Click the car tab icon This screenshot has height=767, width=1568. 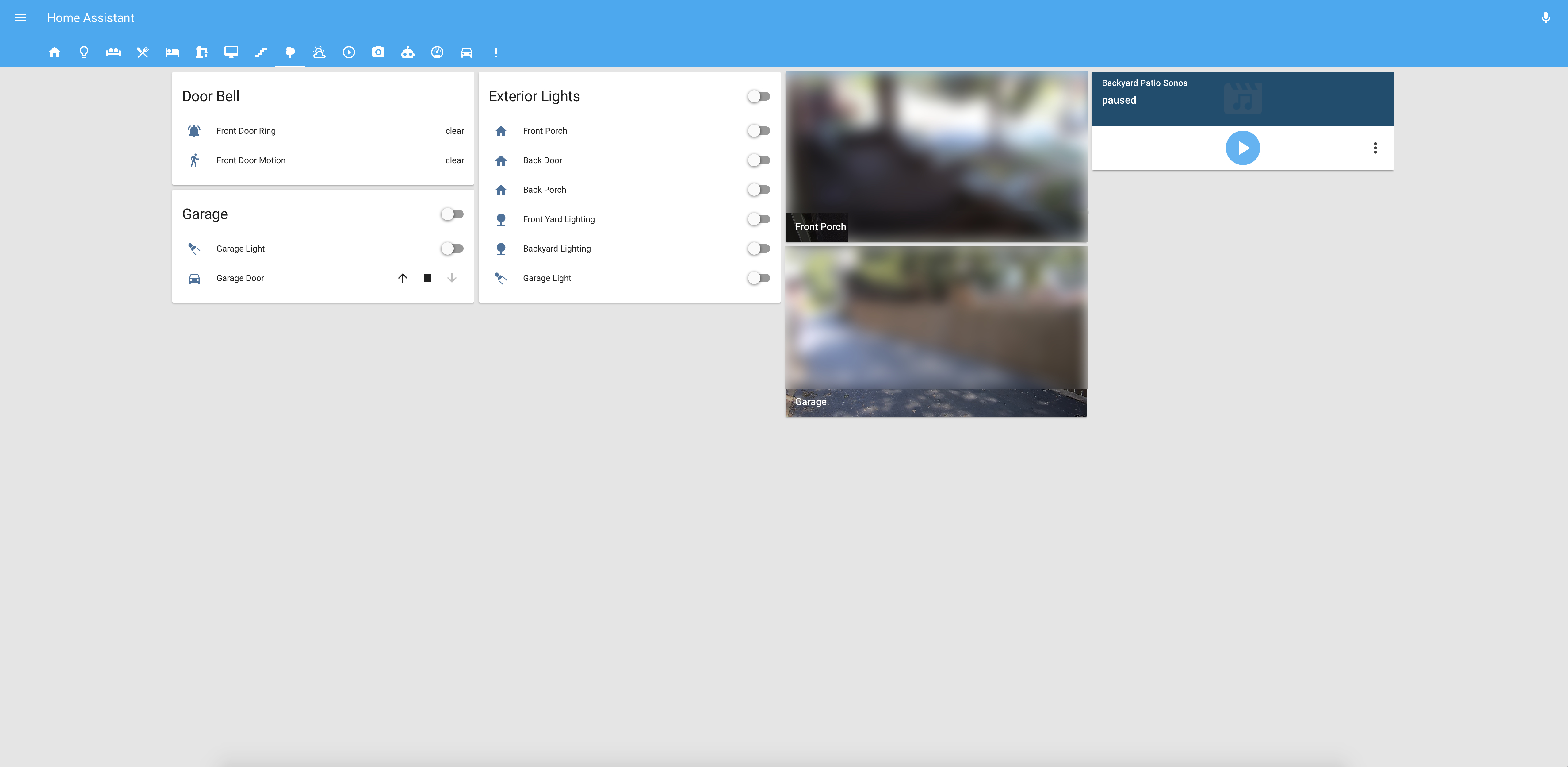pos(466,52)
